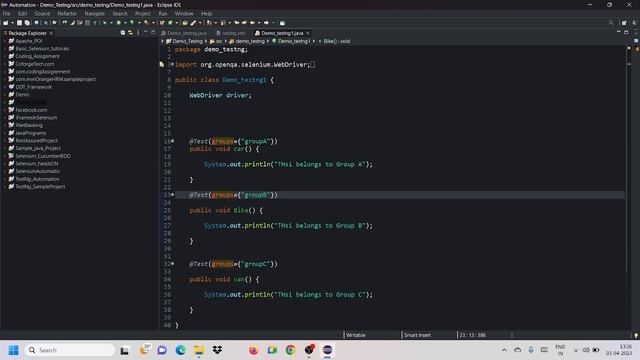
Task: Close the Package Explorer view tab
Action: point(51,33)
